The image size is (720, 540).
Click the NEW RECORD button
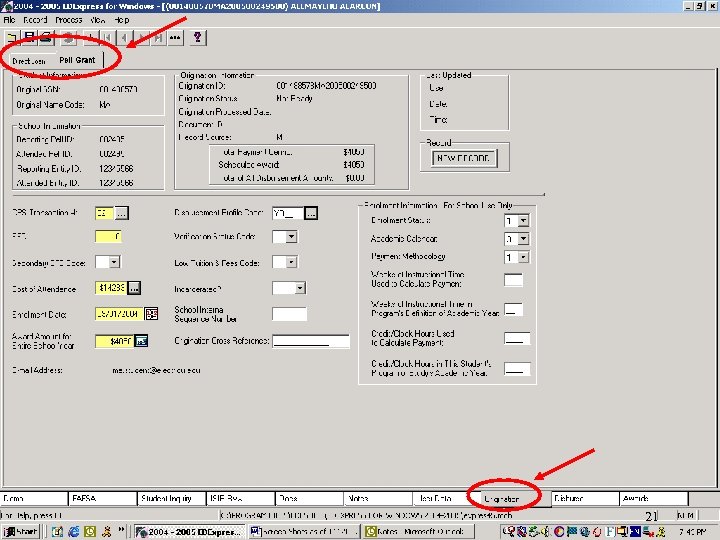[x=464, y=158]
